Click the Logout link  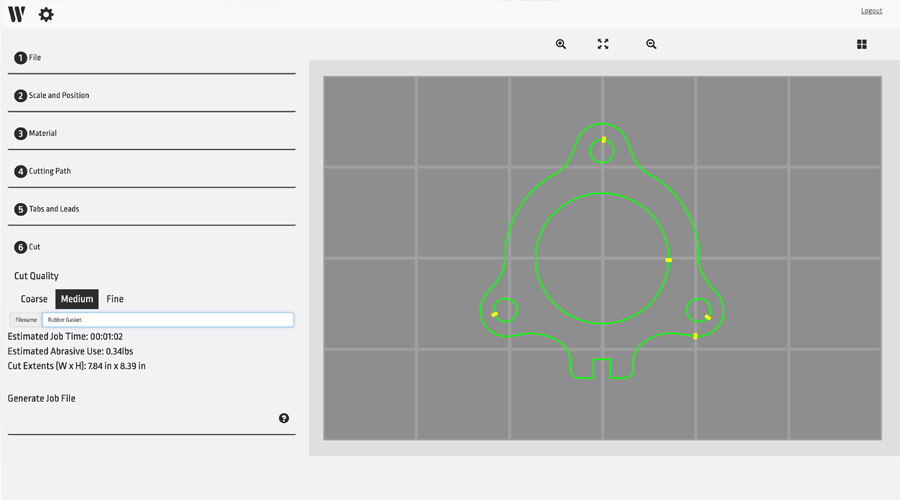click(x=871, y=11)
